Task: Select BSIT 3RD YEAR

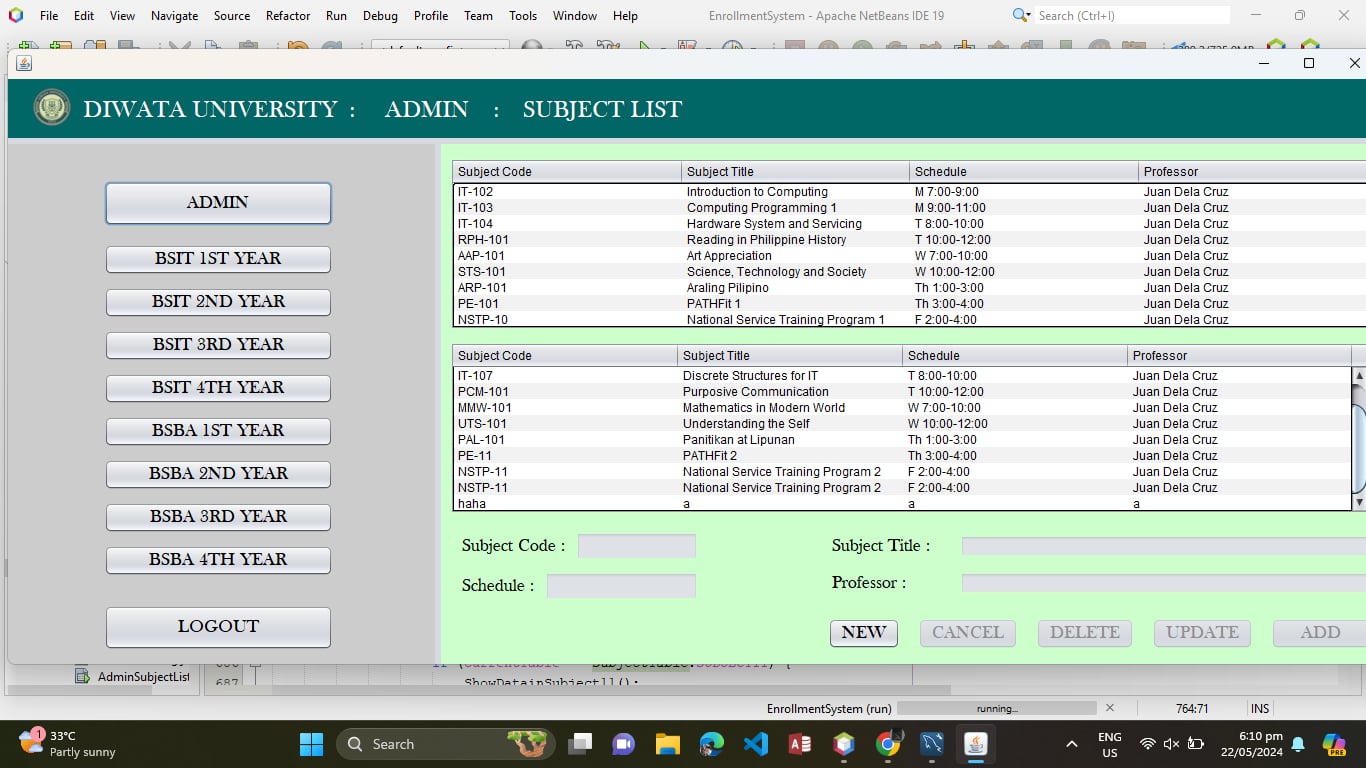Action: (x=218, y=345)
